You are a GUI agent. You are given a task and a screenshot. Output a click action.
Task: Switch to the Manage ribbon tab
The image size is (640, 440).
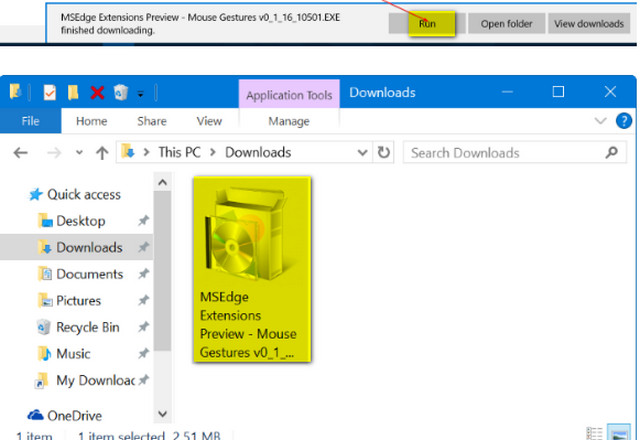tap(289, 121)
